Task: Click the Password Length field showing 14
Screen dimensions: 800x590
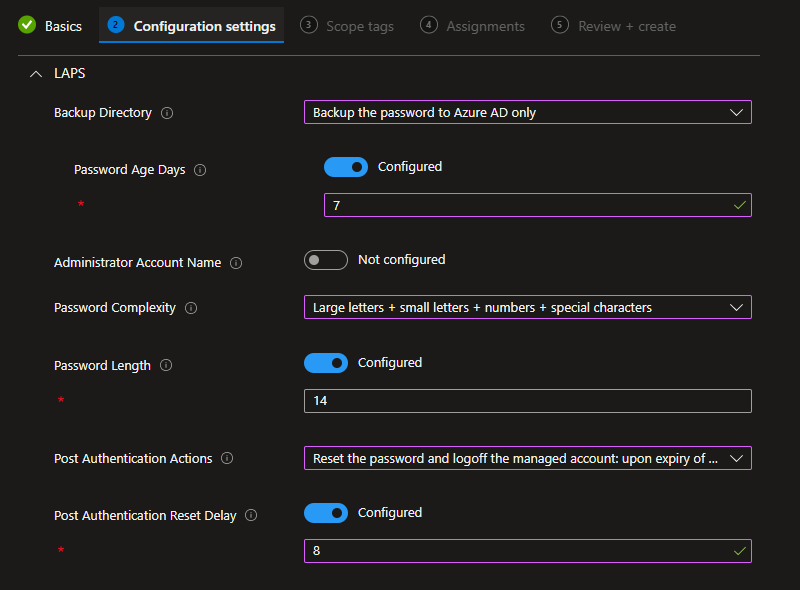Action: [x=527, y=401]
